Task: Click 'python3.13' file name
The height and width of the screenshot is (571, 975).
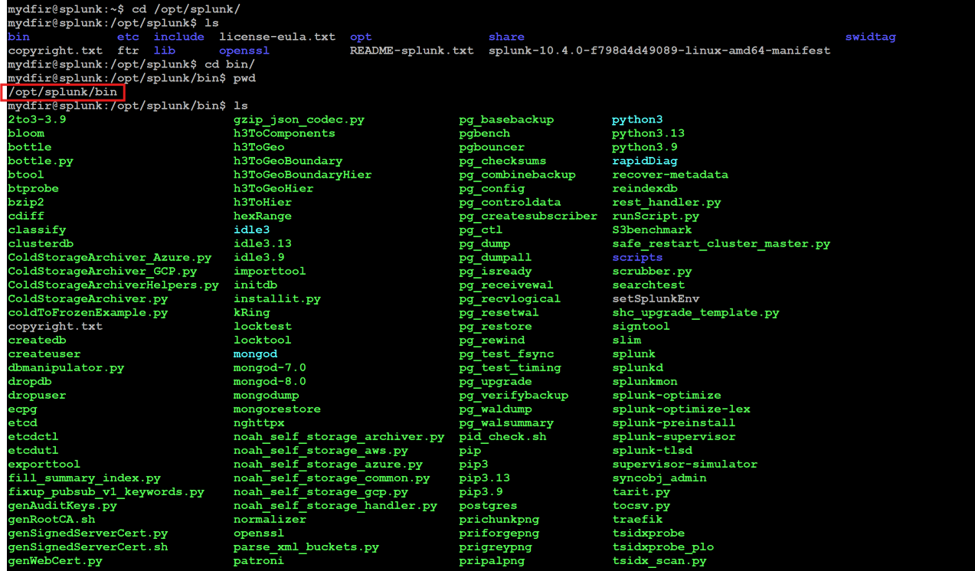Action: [x=649, y=133]
